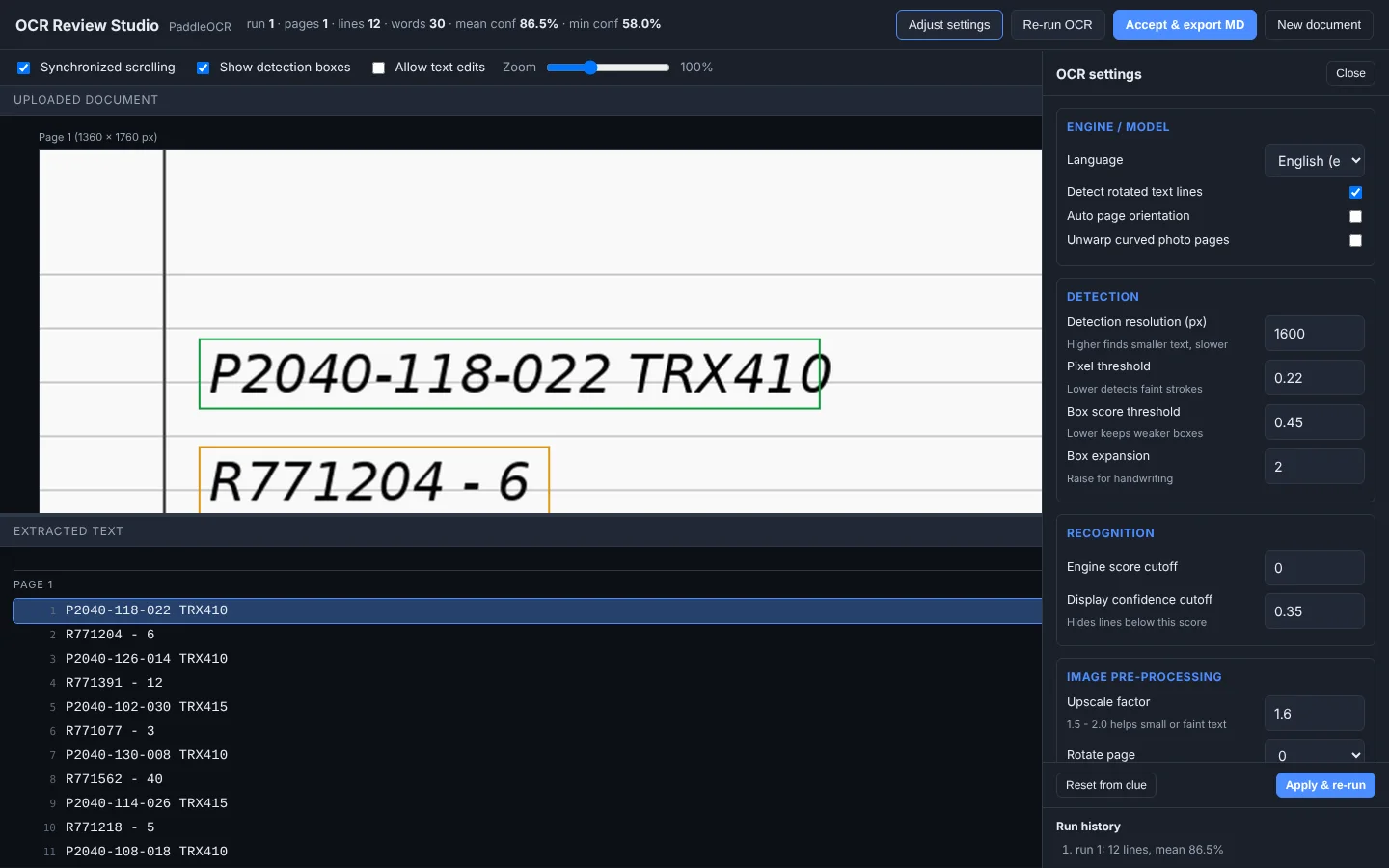Edit Pixel threshold value field
This screenshot has width=1389, height=868.
point(1315,378)
